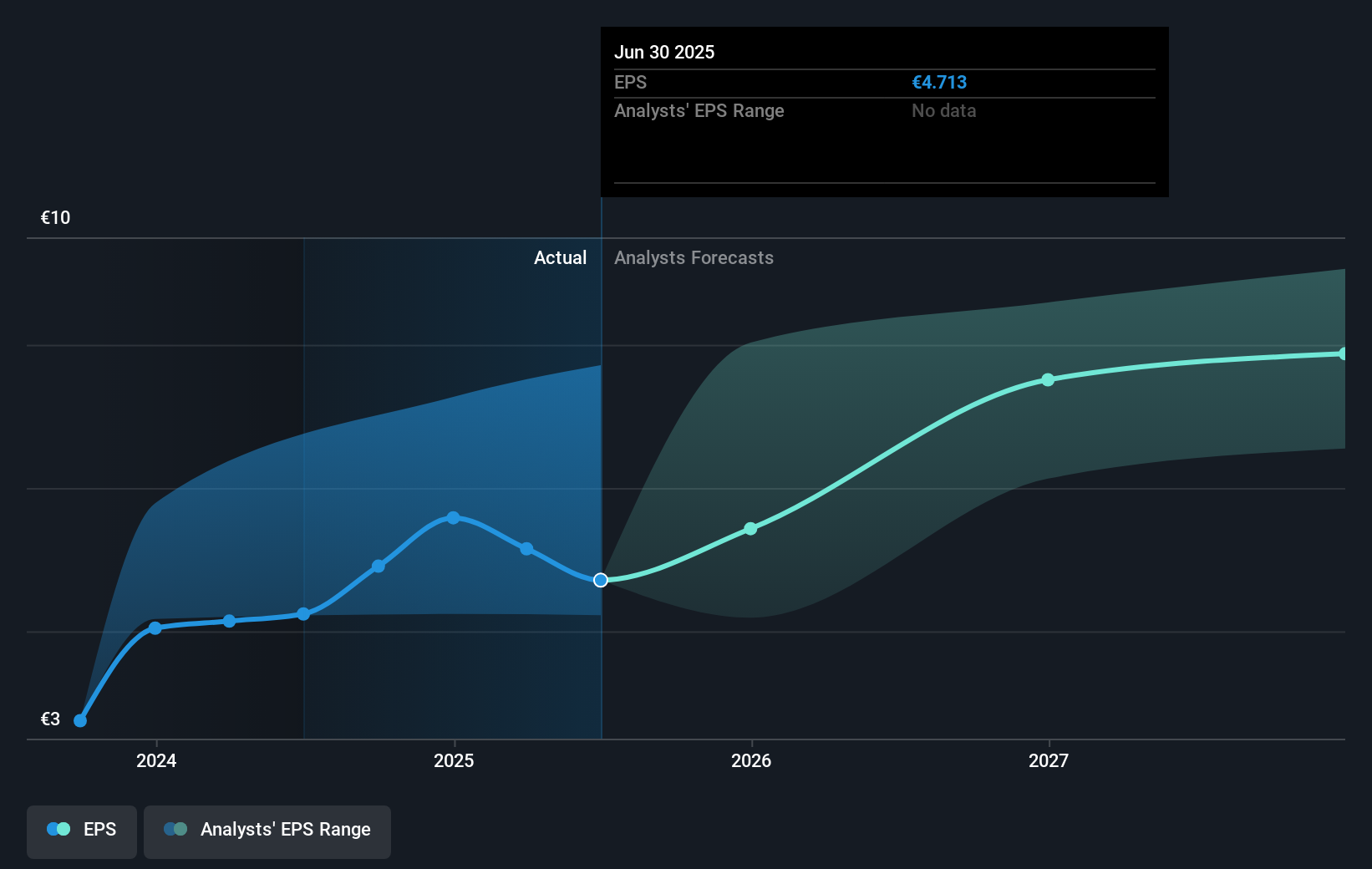Click the teal Analysts' EPS Range legend icon

[175, 829]
